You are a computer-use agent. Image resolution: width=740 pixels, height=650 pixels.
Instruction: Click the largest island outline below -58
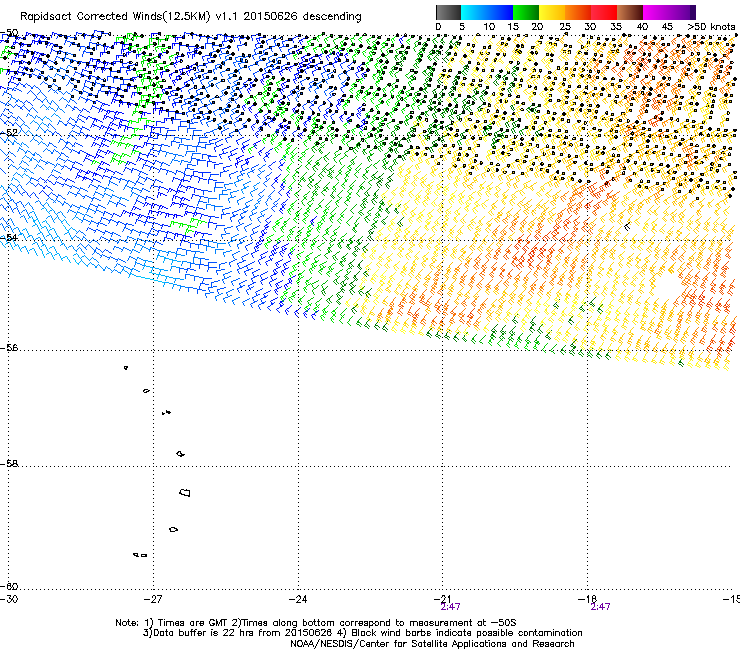pos(185,493)
